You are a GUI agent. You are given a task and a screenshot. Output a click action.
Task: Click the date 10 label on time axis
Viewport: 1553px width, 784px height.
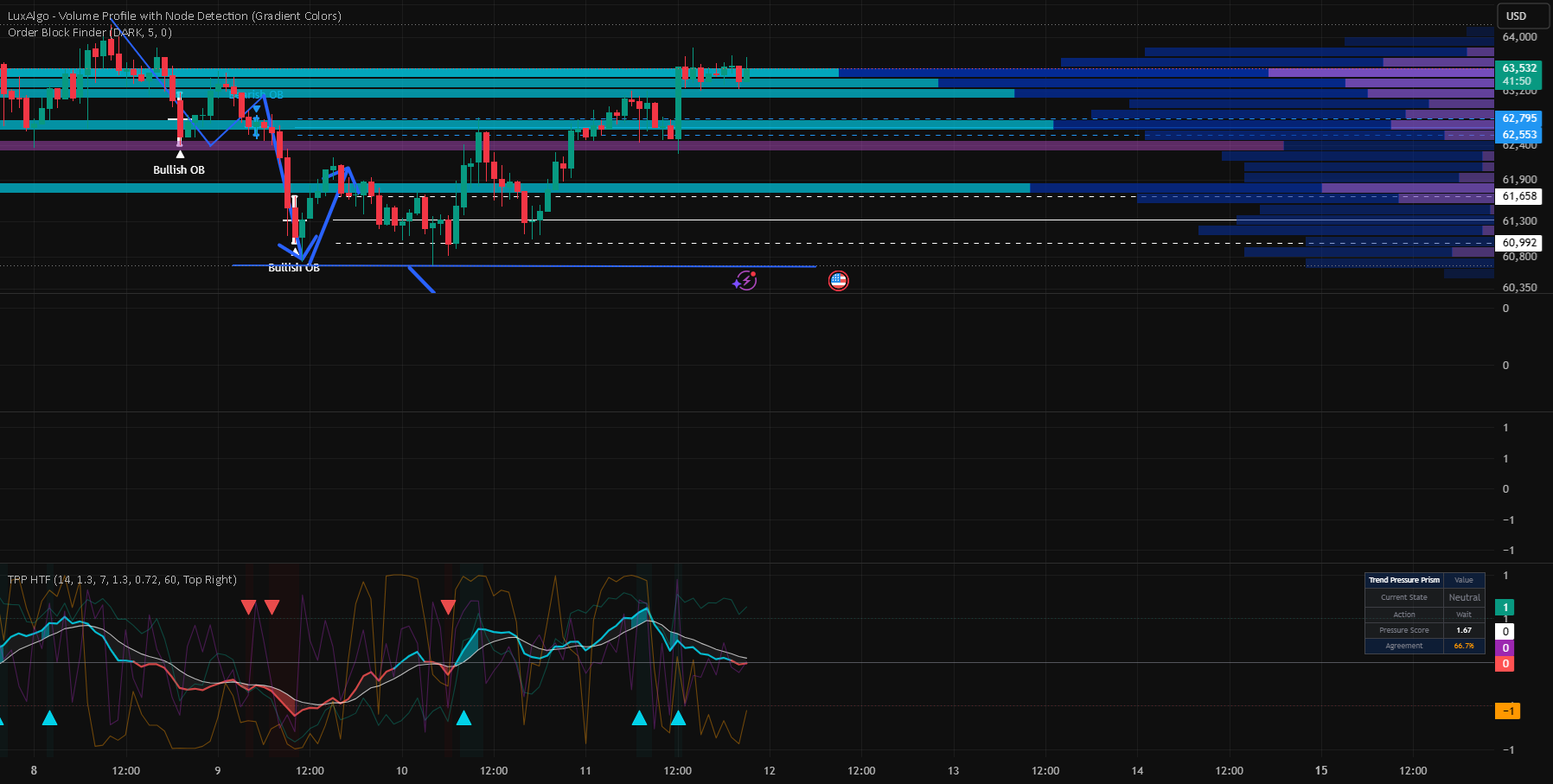click(x=401, y=770)
